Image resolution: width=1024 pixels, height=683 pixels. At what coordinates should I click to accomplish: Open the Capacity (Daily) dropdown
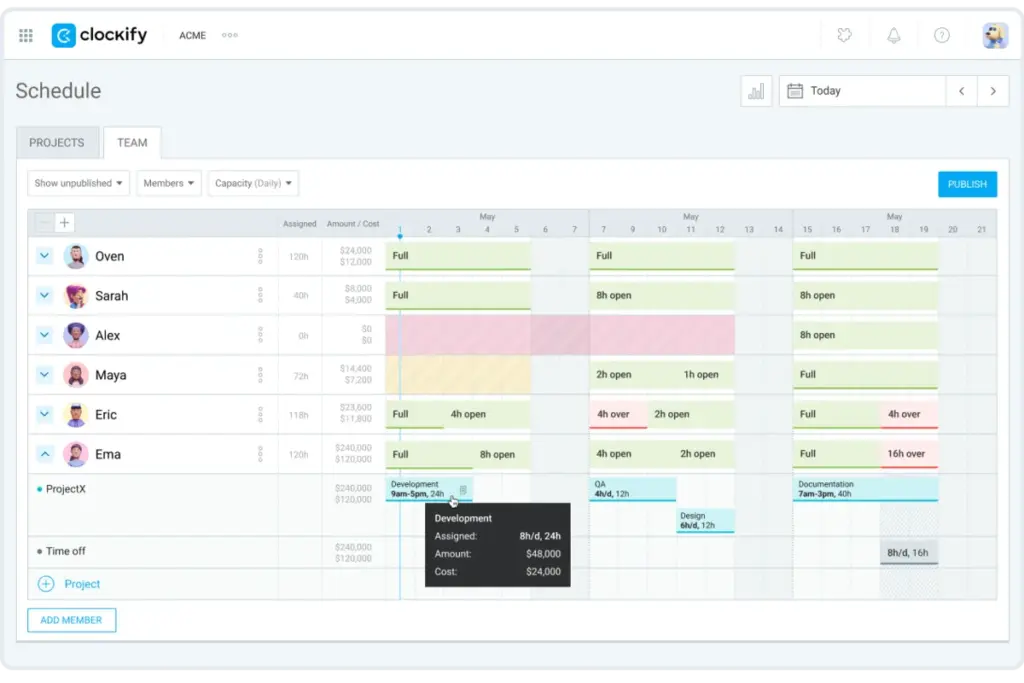point(253,183)
